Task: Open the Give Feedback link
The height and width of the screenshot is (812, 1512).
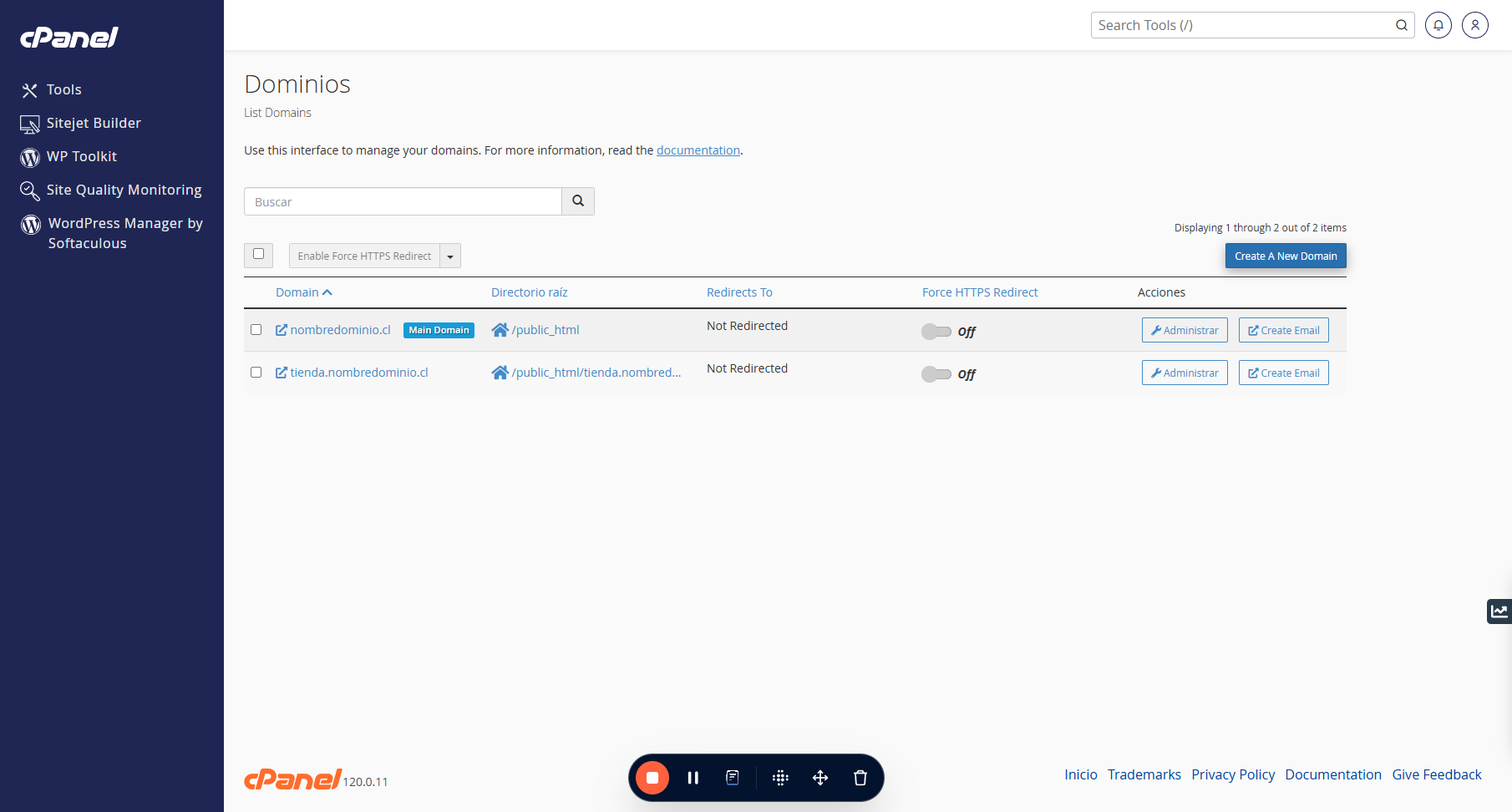Action: click(x=1437, y=774)
